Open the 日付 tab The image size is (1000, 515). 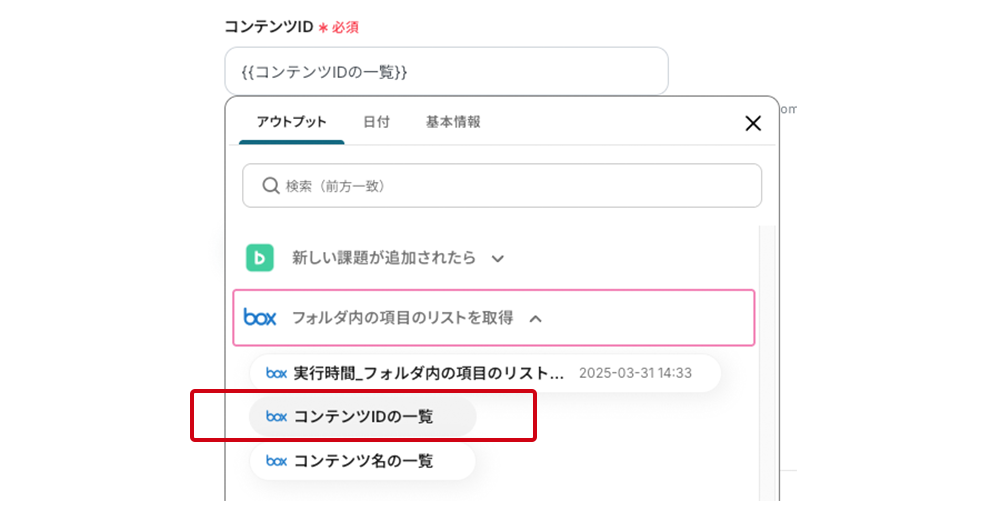[376, 122]
